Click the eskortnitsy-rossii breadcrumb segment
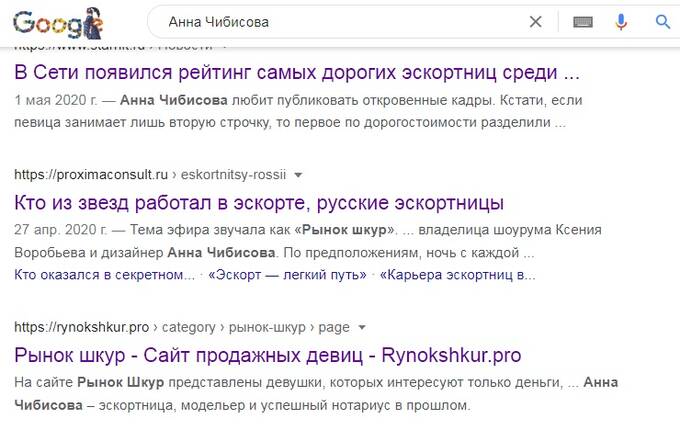The height and width of the screenshot is (430, 680). pos(233,175)
